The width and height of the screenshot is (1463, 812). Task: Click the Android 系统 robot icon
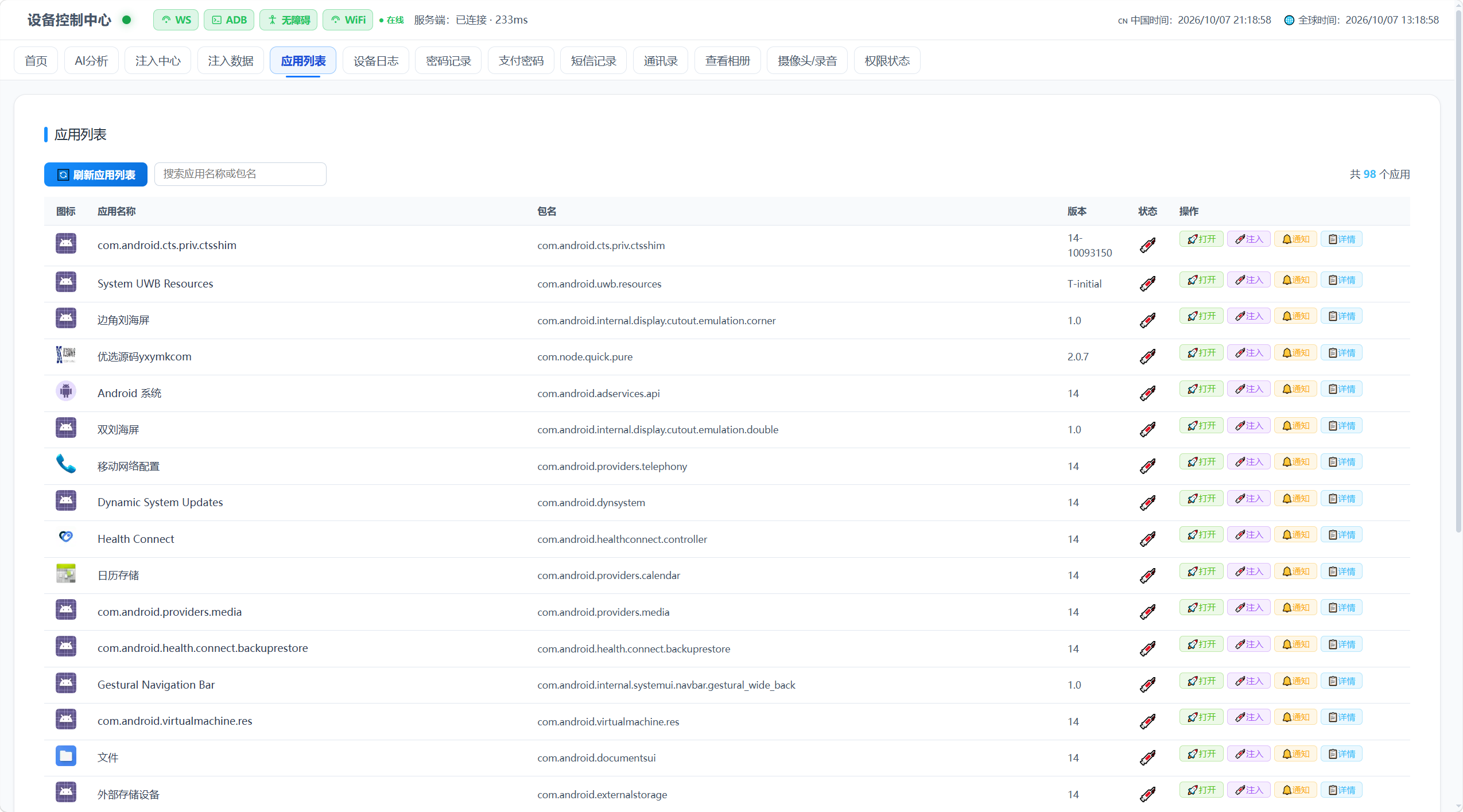click(66, 391)
